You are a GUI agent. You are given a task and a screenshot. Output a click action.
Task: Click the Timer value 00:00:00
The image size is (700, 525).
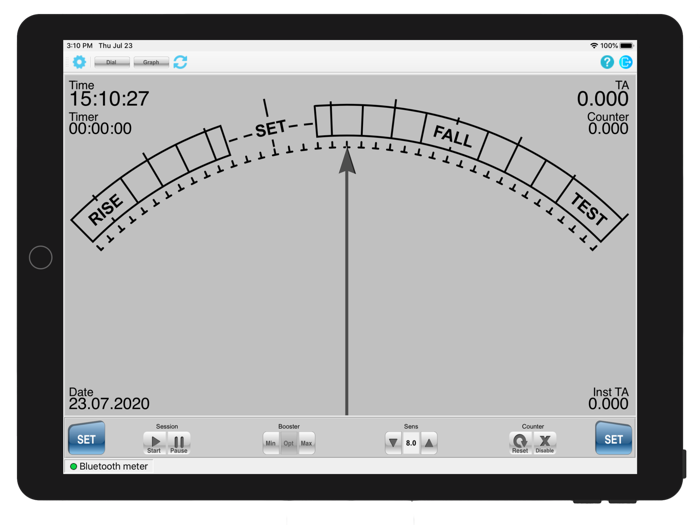[100, 129]
